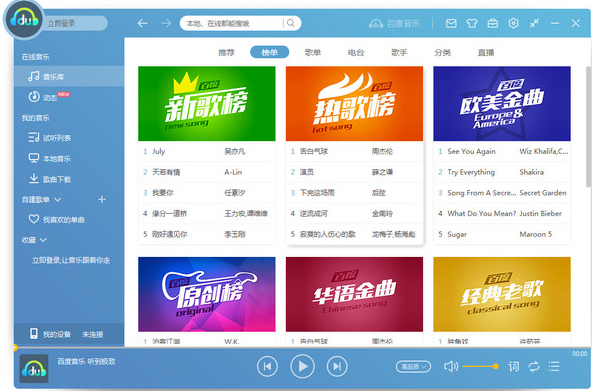The image size is (592, 391).
Task: Switch to mini mode icon
Action: (534, 23)
